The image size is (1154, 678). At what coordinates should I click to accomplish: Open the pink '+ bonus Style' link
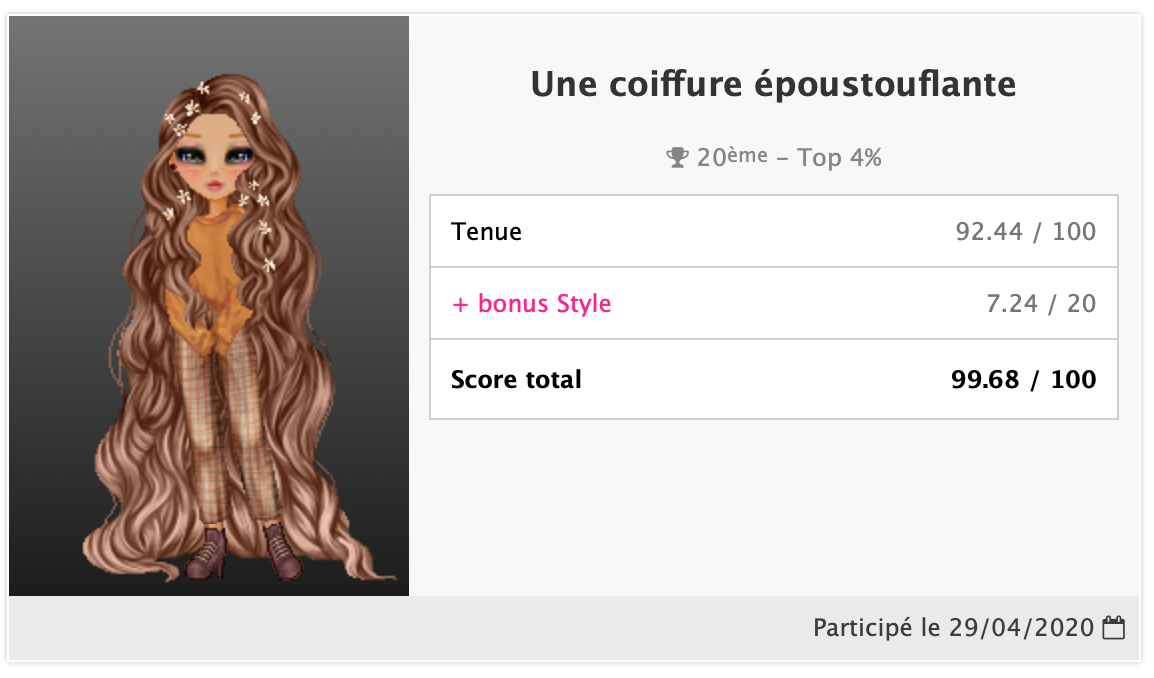[x=531, y=303]
